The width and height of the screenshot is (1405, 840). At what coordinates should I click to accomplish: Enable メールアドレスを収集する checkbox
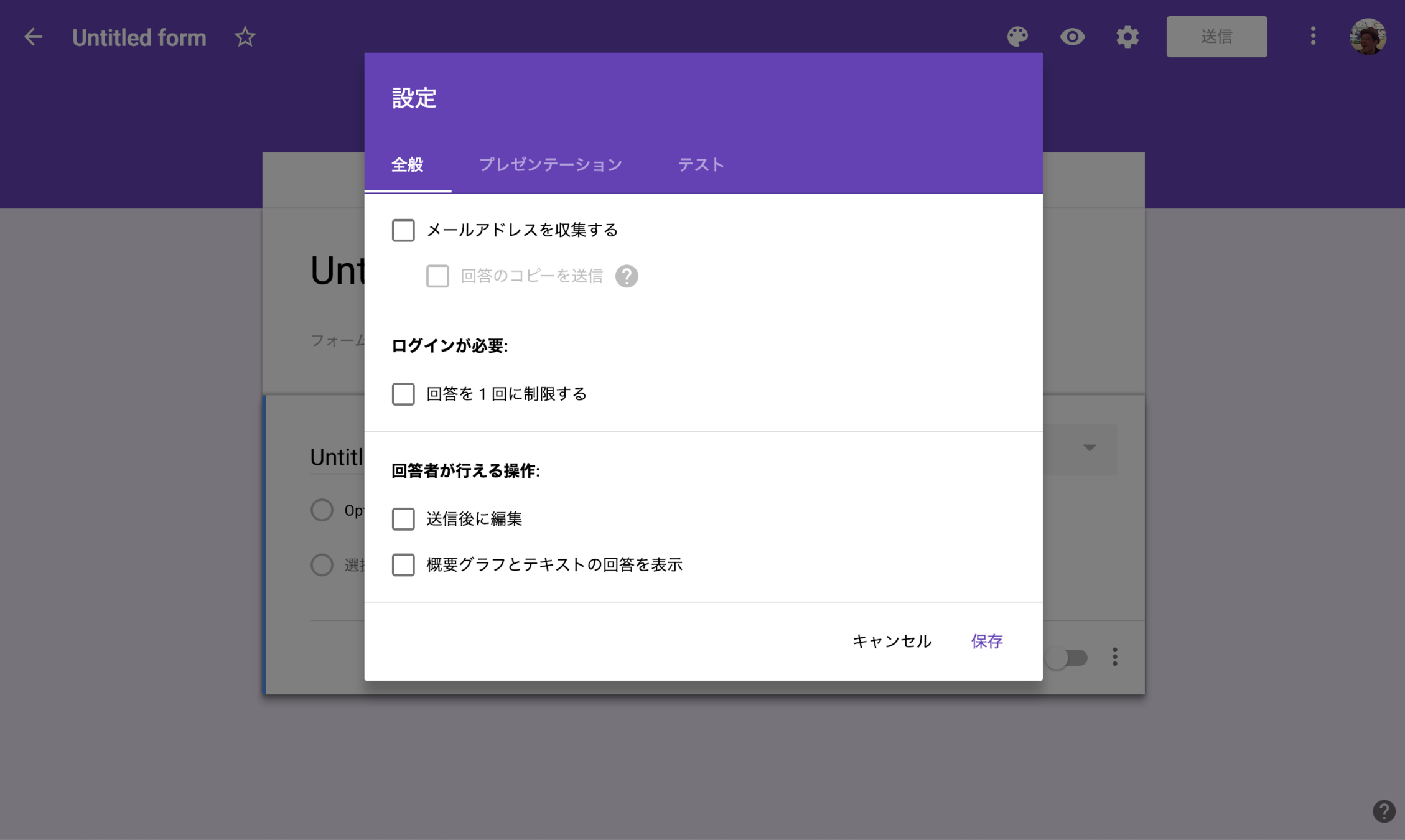(x=403, y=230)
